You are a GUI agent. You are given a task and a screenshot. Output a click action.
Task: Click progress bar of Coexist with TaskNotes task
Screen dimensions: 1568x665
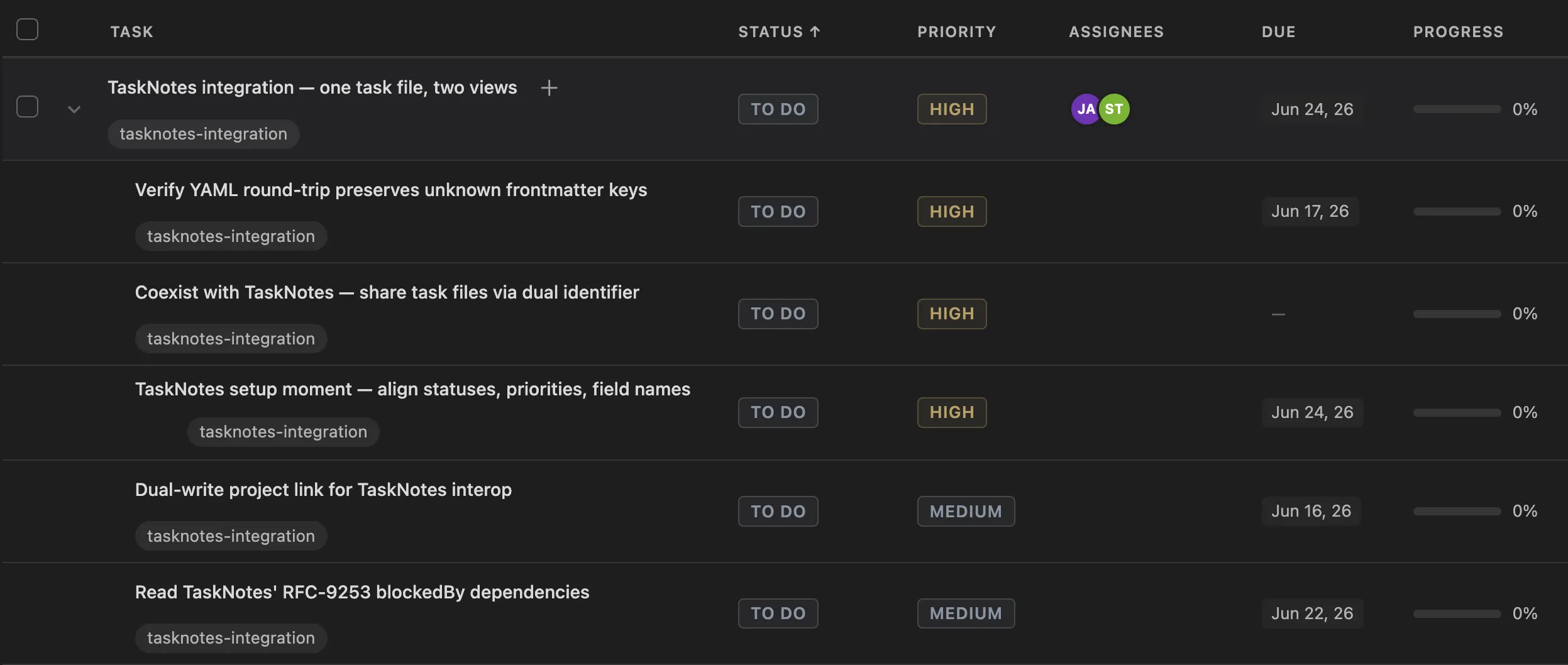click(x=1457, y=314)
